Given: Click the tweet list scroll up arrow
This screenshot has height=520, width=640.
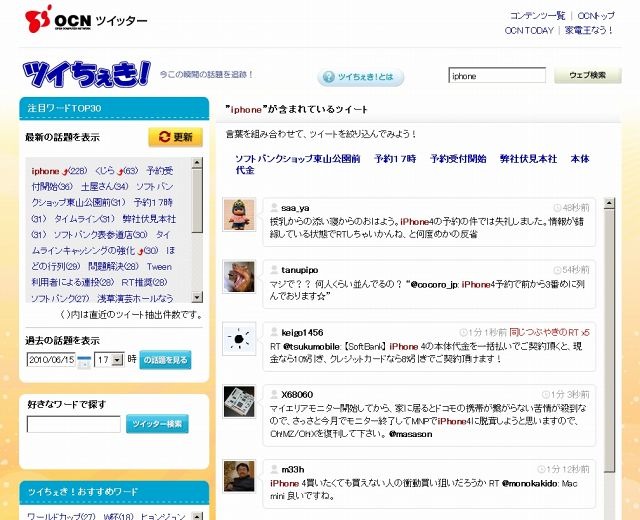Looking at the screenshot, I should pos(609,203).
